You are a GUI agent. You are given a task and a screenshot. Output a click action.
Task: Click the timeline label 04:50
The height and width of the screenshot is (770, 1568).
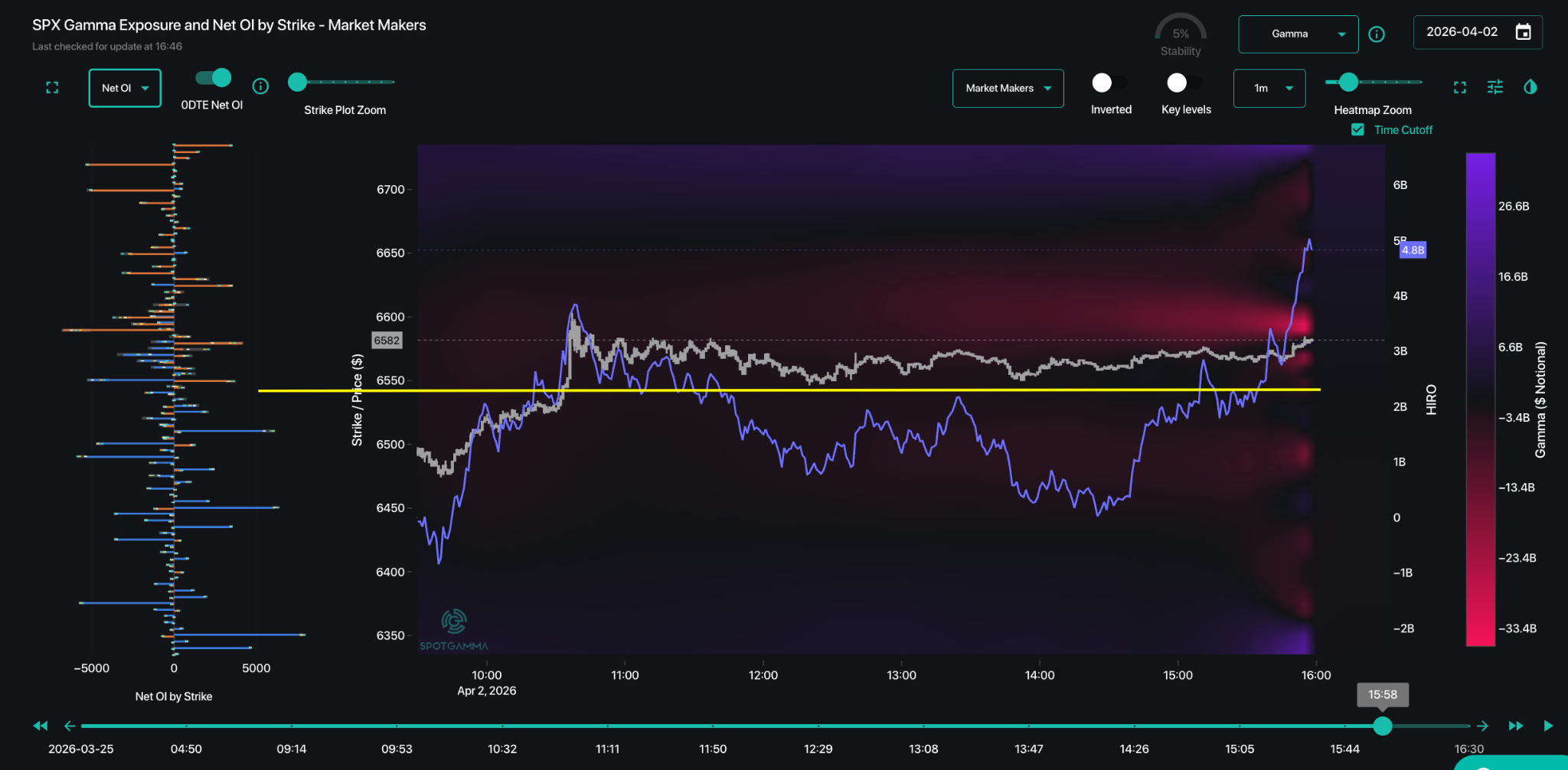[x=186, y=749]
